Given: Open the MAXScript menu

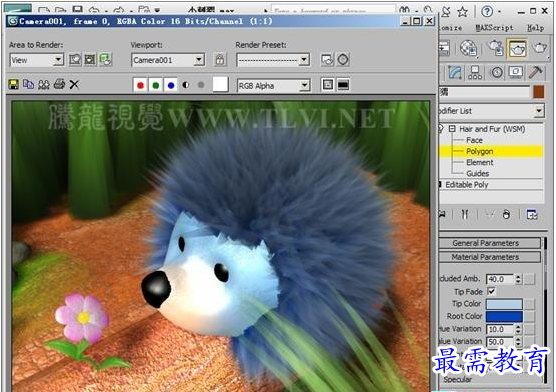Looking at the screenshot, I should (494, 28).
